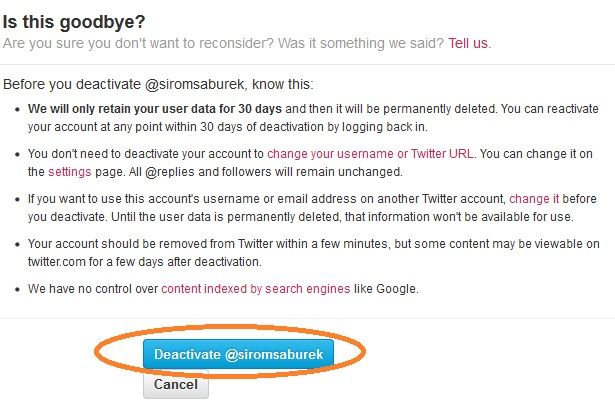The width and height of the screenshot is (615, 409).
Task: Open the 'Tell us' feedback link
Action: 468,44
